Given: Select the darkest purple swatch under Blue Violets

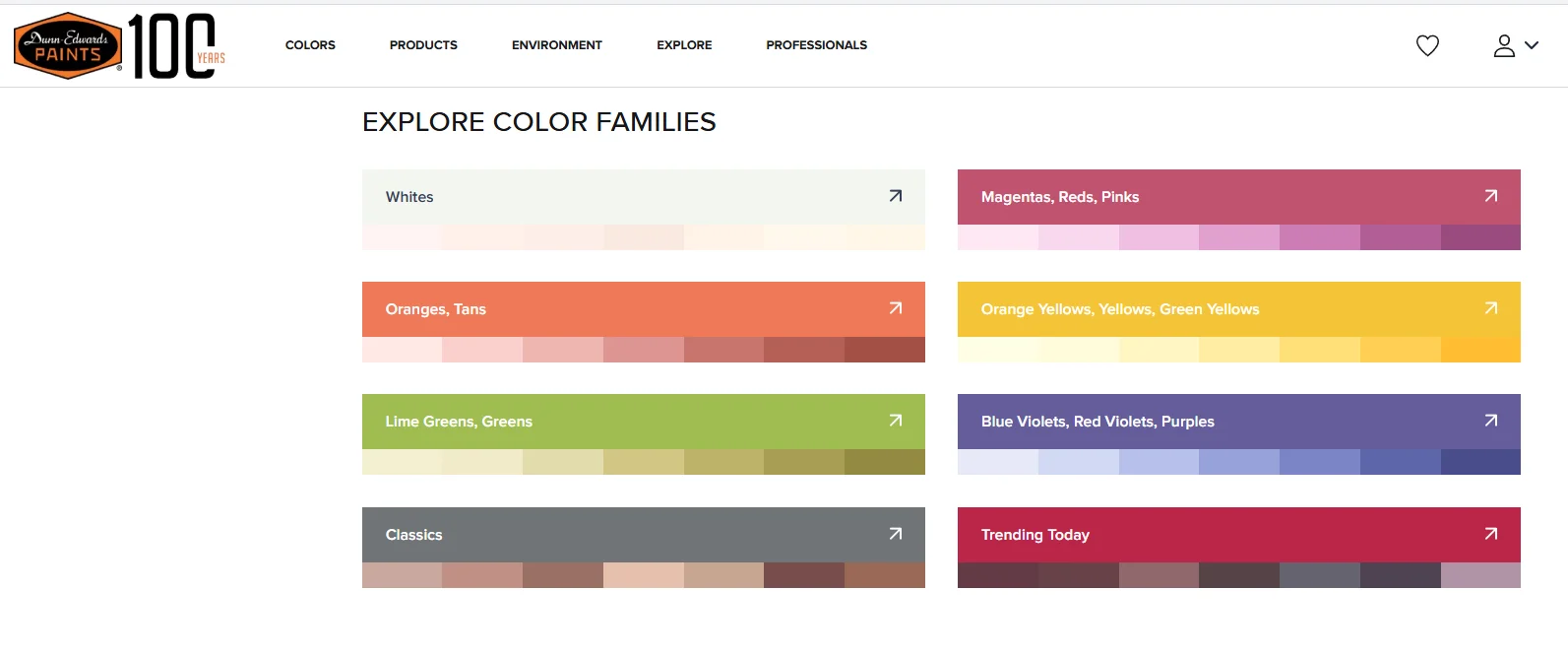Looking at the screenshot, I should click(x=1480, y=462).
